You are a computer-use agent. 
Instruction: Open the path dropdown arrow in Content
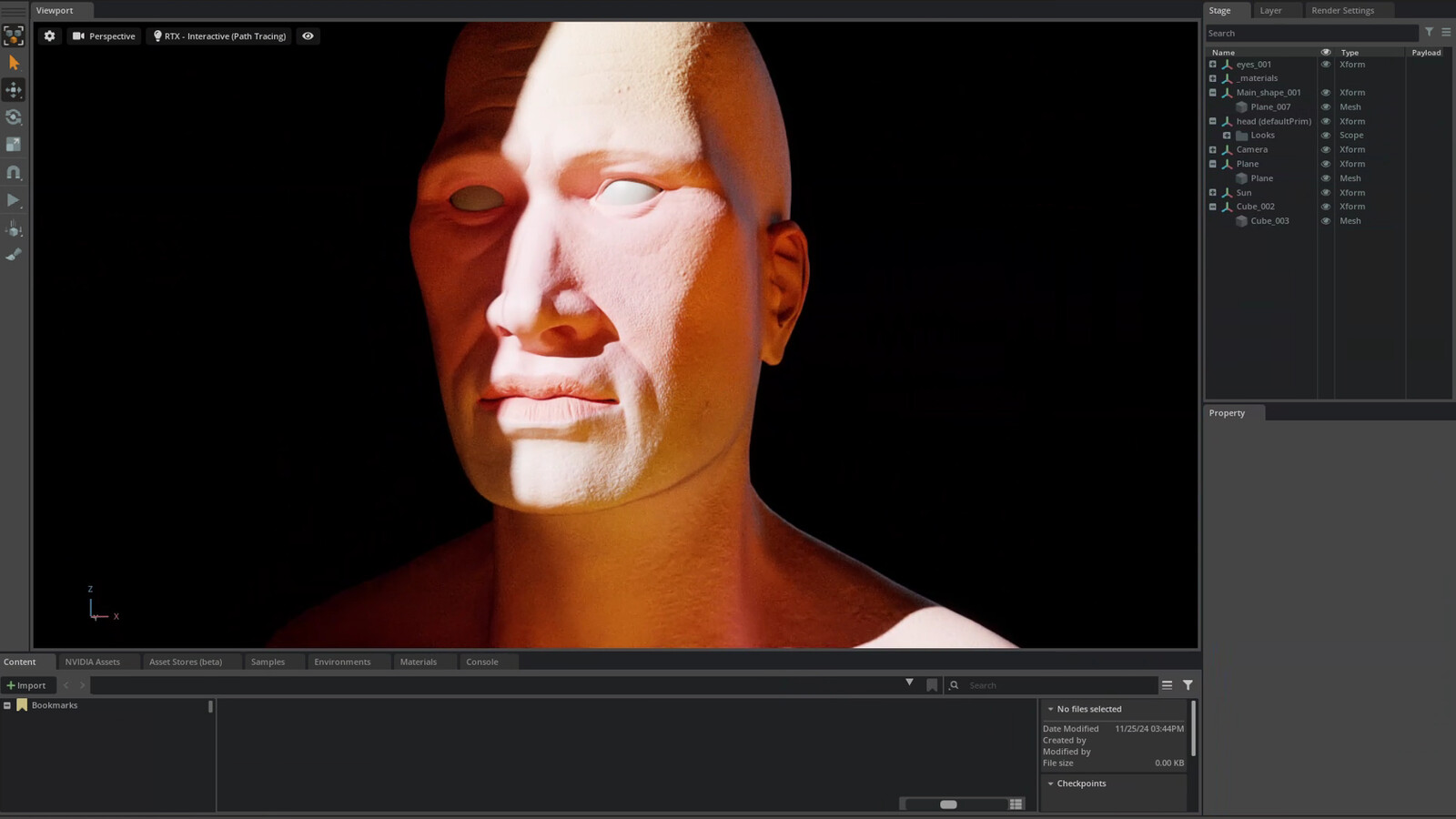pos(909,682)
